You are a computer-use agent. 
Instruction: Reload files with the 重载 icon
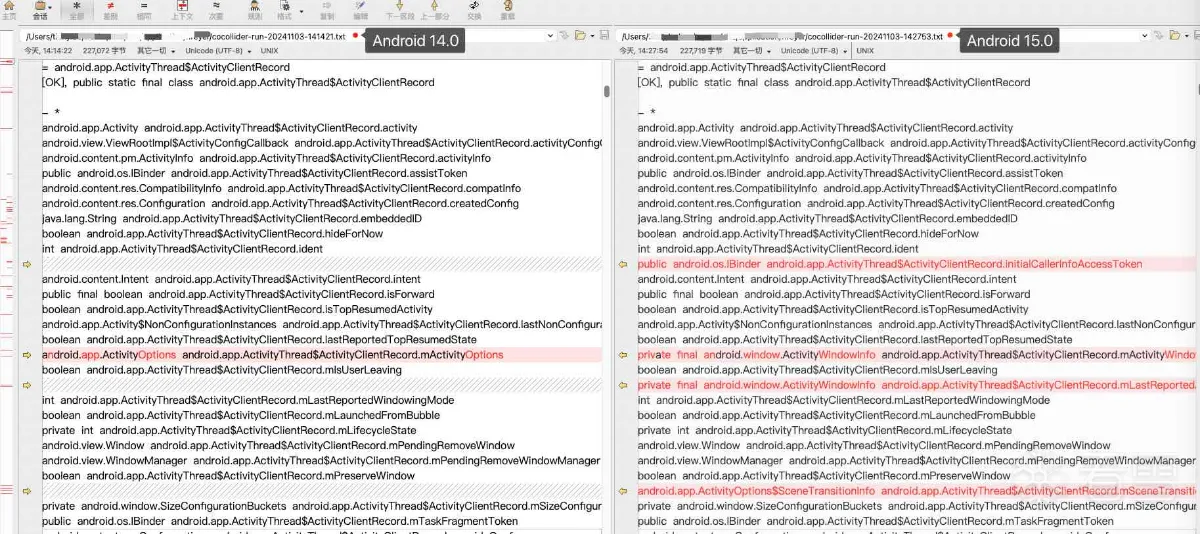pos(508,10)
